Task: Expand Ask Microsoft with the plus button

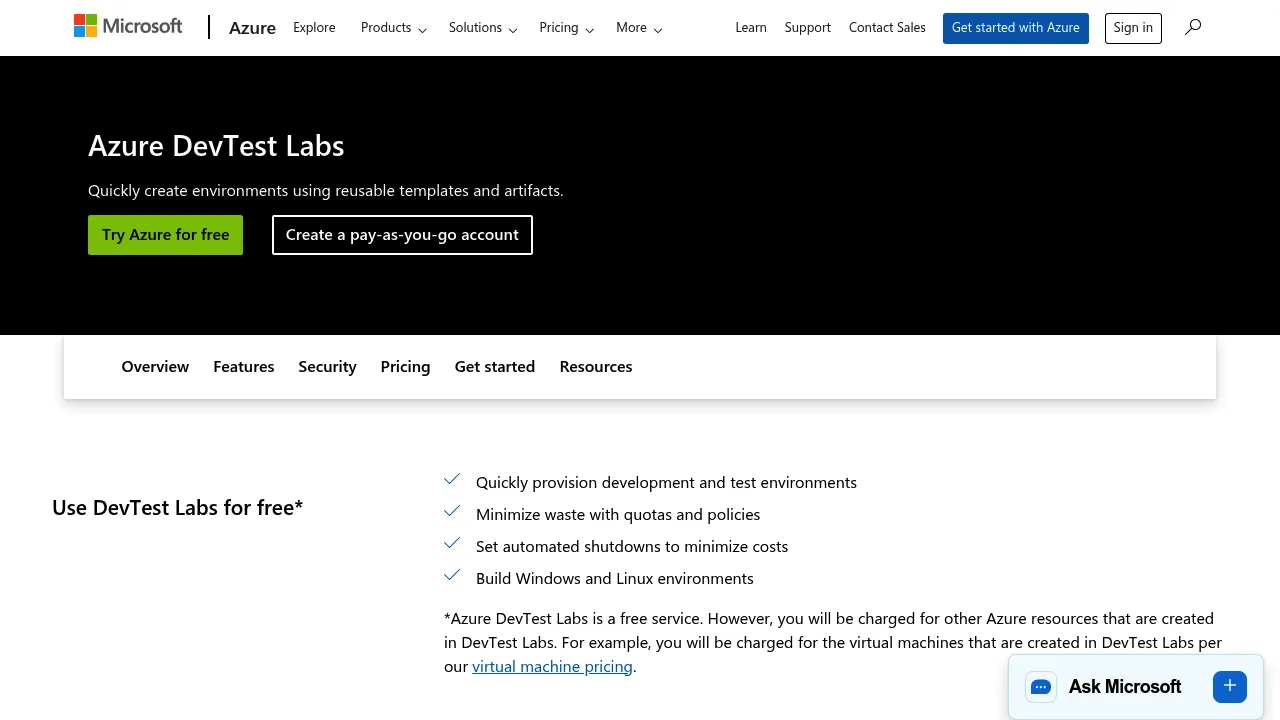Action: [1230, 686]
